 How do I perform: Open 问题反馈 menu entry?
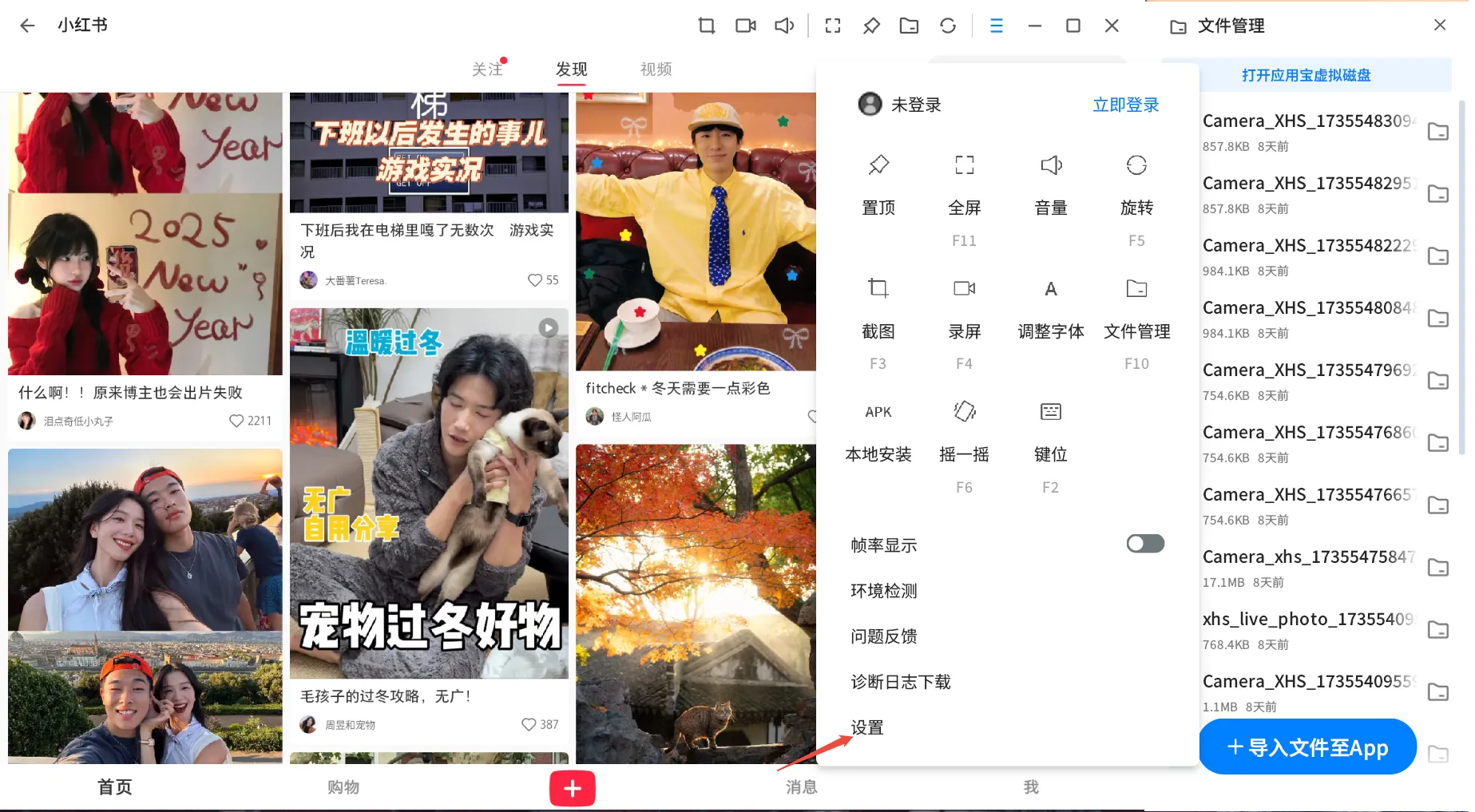tap(884, 636)
